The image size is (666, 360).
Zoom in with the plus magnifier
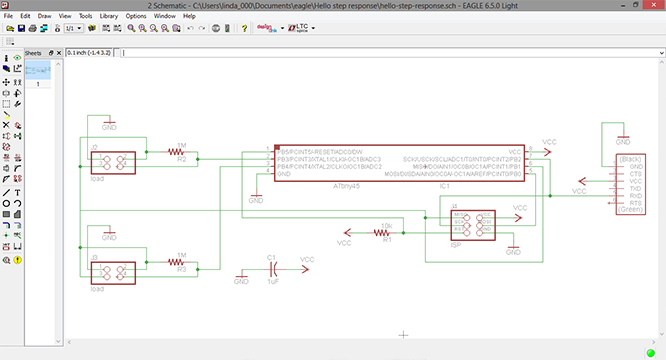pos(142,28)
